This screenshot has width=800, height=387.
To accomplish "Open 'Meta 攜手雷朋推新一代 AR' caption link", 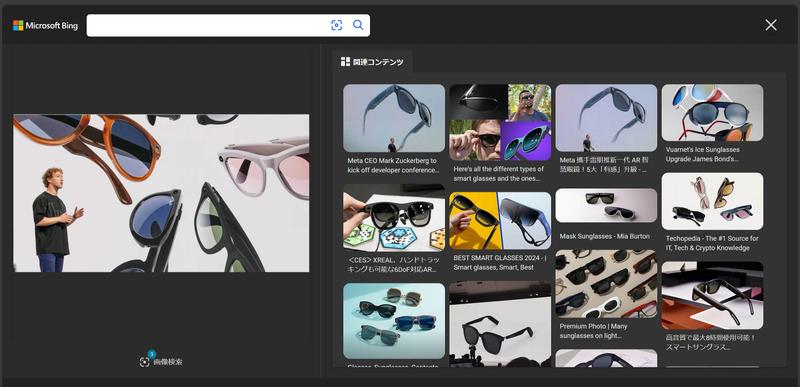I will coord(603,165).
